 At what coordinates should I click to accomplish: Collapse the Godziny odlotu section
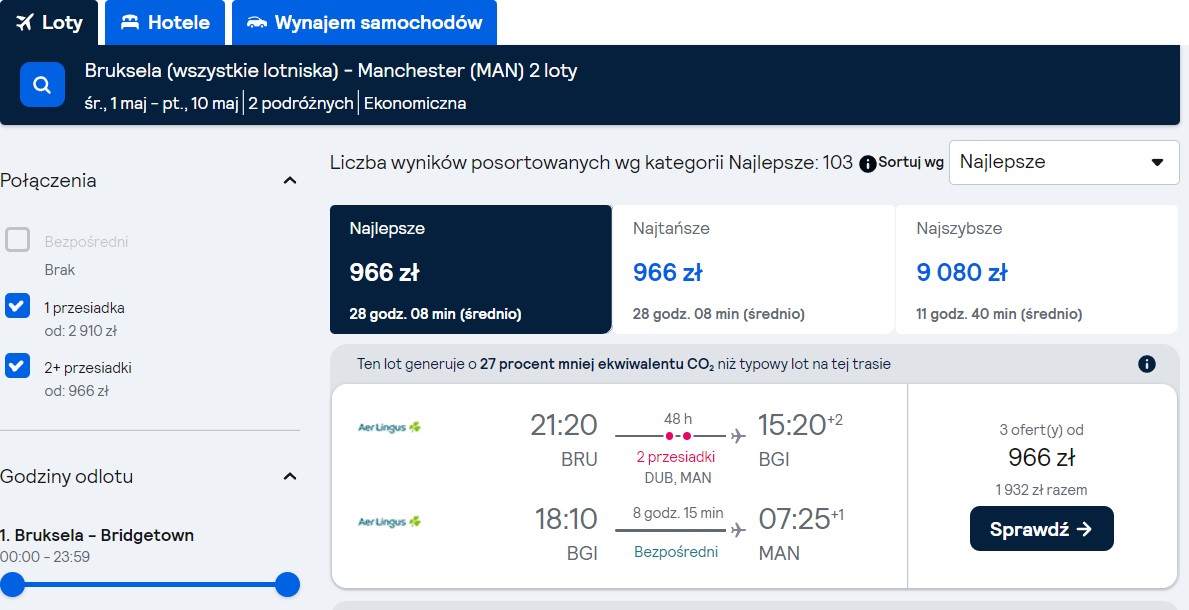[290, 476]
